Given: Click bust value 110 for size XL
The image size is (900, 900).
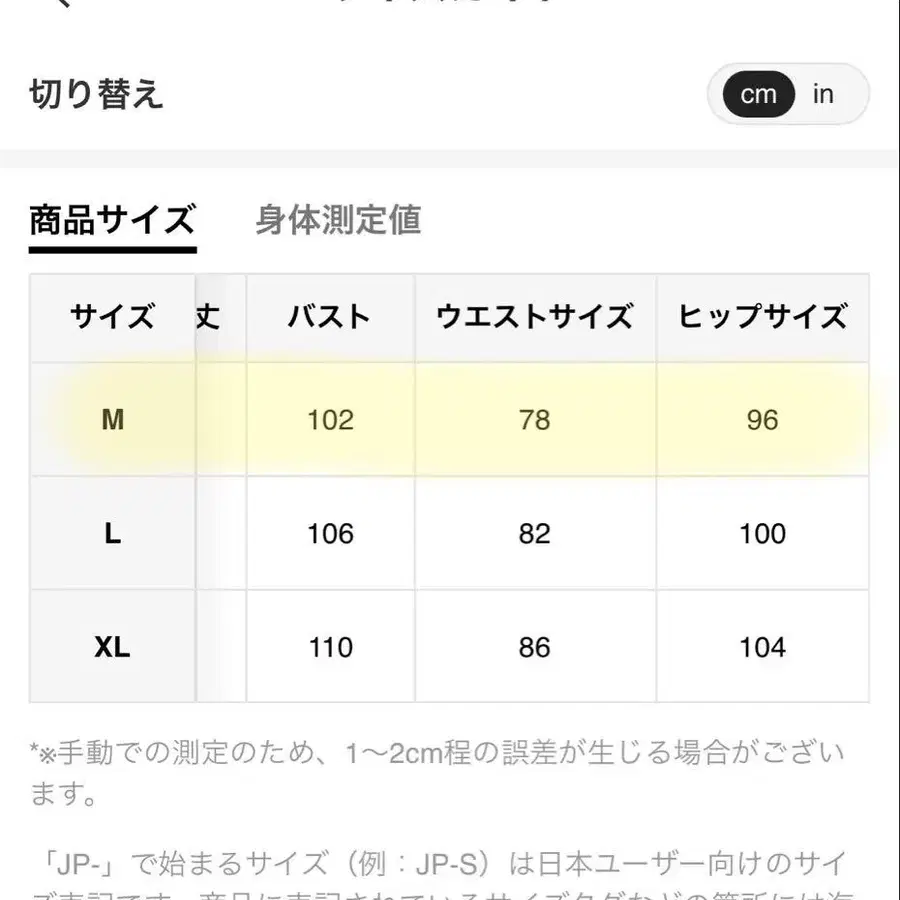Looking at the screenshot, I should [330, 646].
